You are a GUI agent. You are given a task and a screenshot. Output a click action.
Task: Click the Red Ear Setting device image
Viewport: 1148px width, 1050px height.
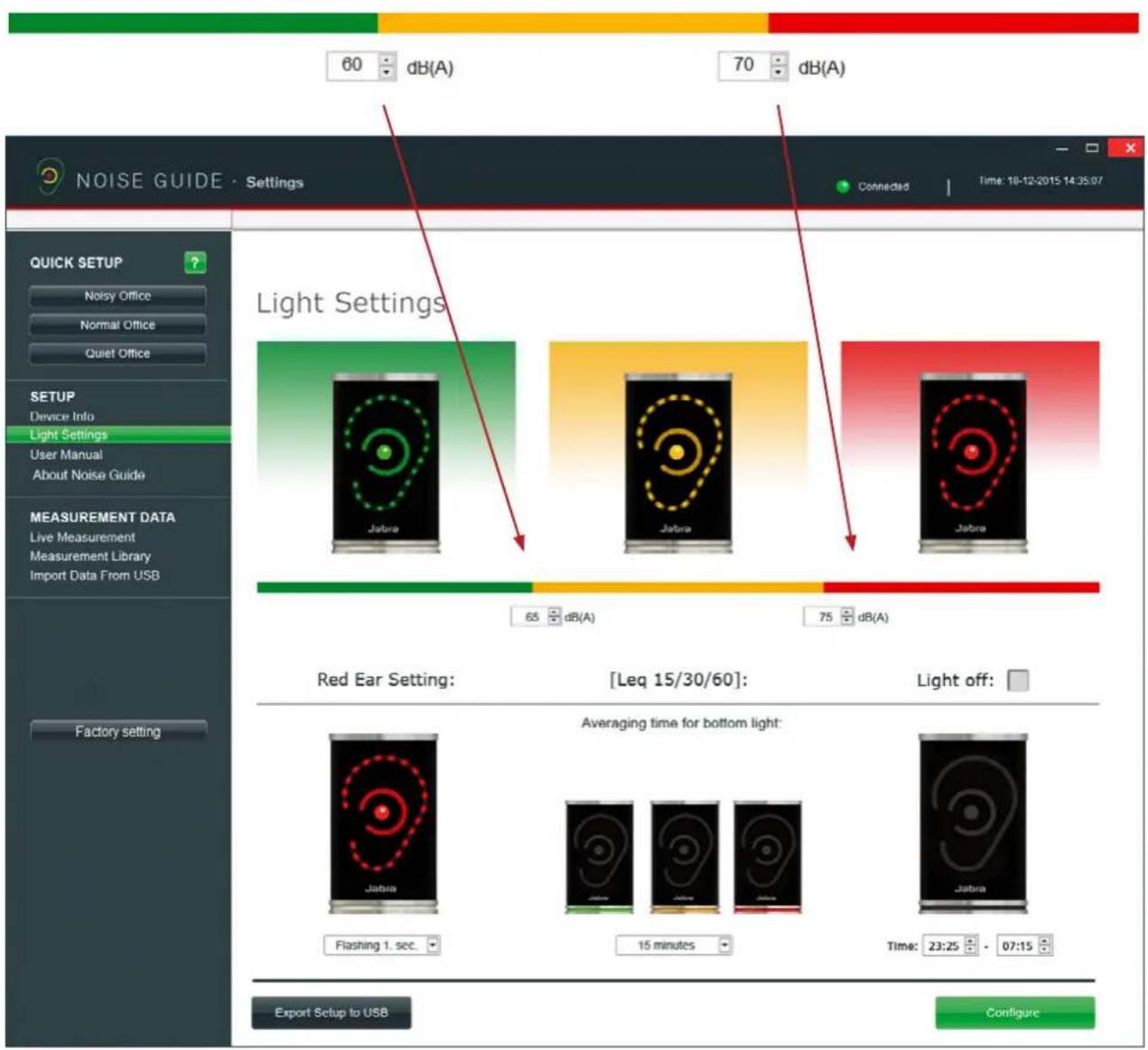(383, 822)
